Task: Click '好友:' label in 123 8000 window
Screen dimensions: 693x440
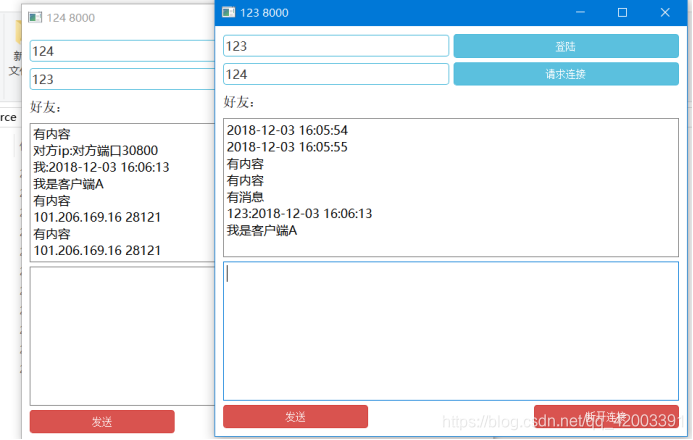Action: click(239, 102)
